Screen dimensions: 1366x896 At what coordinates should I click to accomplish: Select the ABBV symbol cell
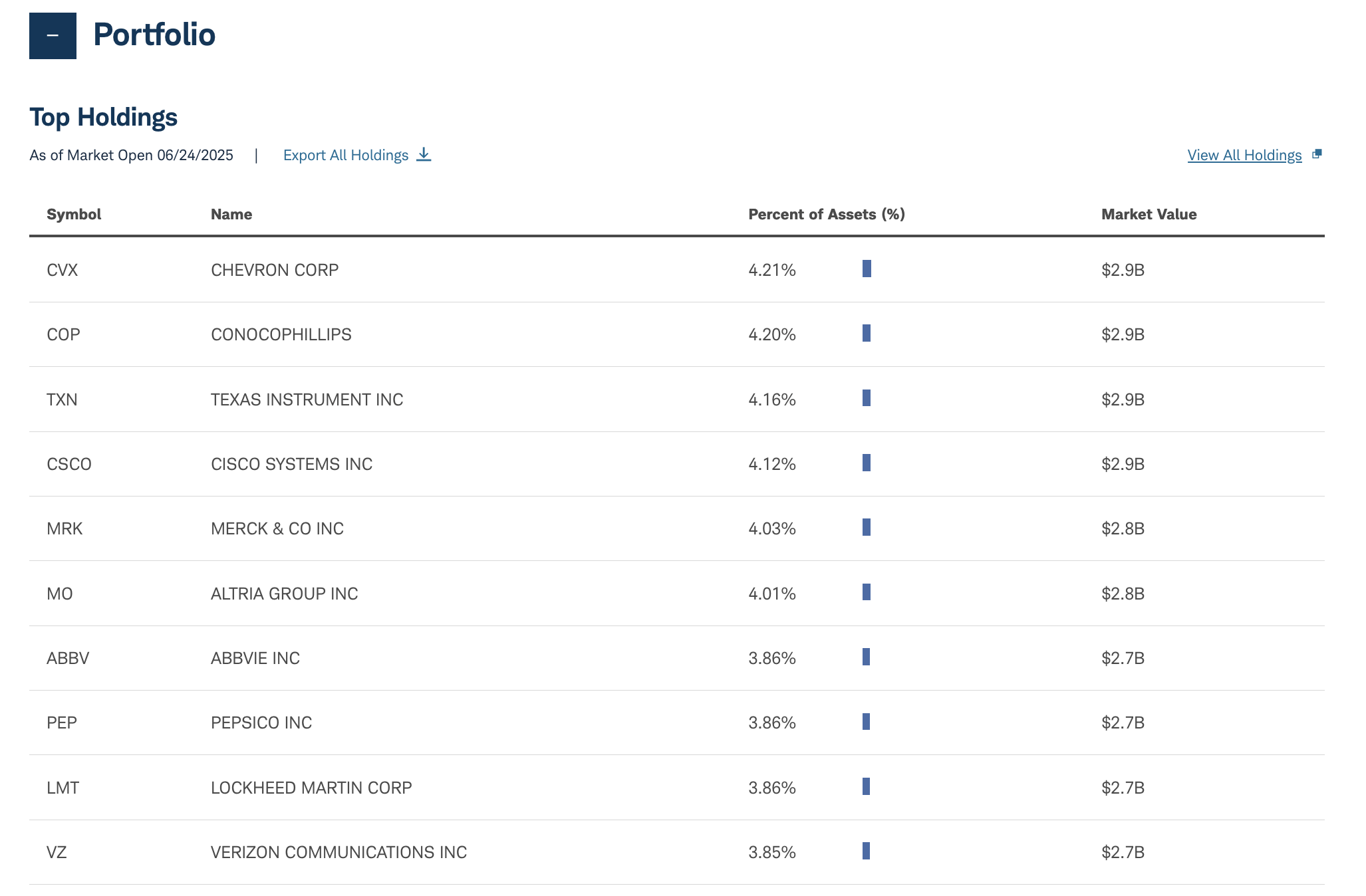68,658
